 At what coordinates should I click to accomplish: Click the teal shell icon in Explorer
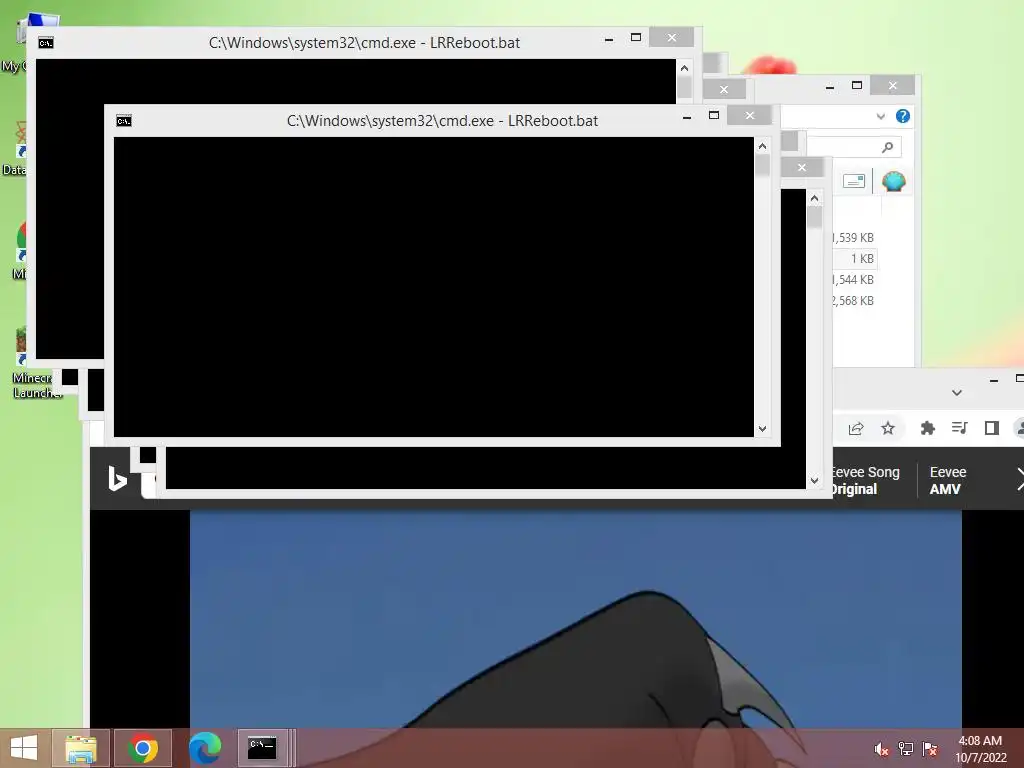(893, 181)
